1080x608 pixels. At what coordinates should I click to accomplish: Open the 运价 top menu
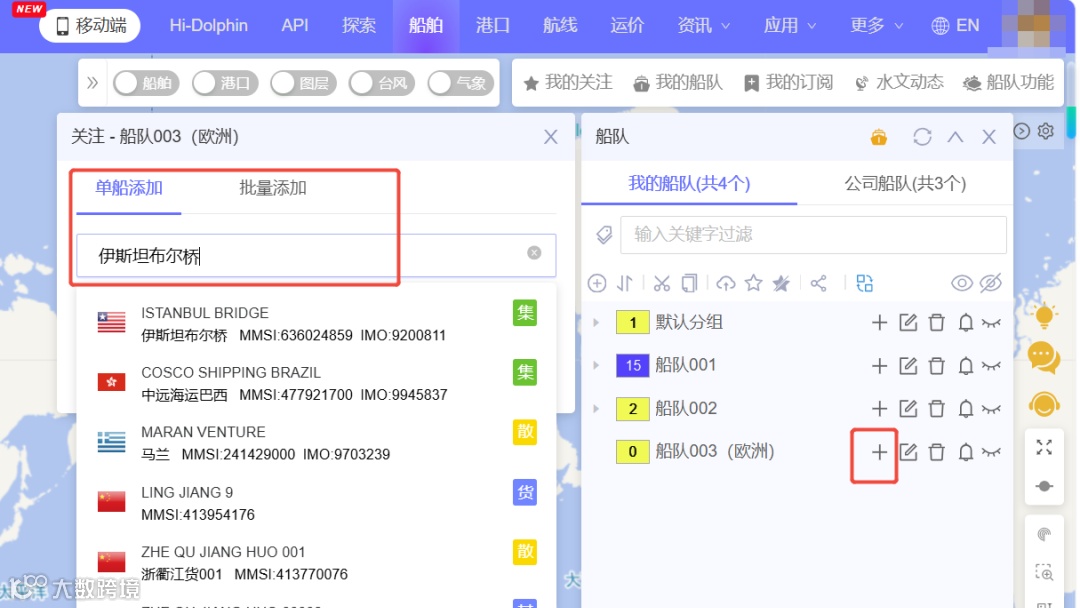627,25
